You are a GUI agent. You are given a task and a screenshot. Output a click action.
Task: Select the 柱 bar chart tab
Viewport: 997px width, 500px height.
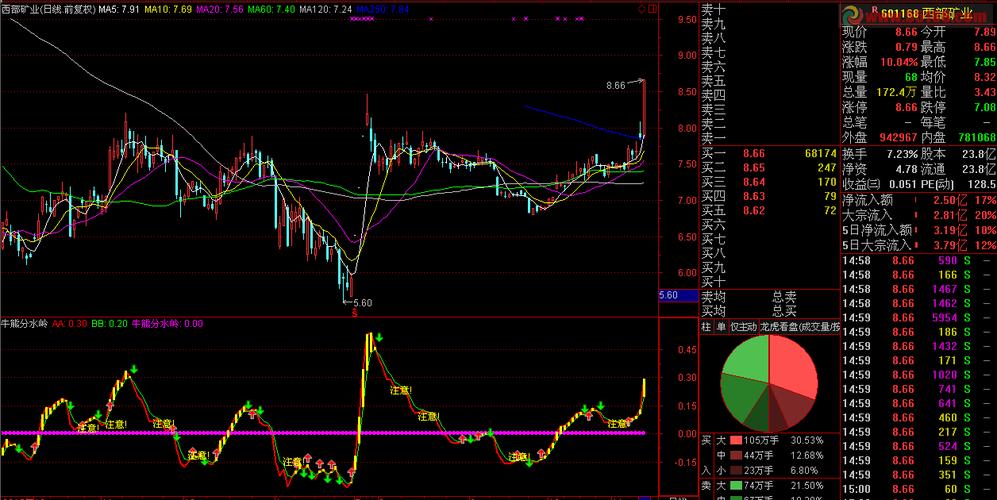tap(706, 326)
